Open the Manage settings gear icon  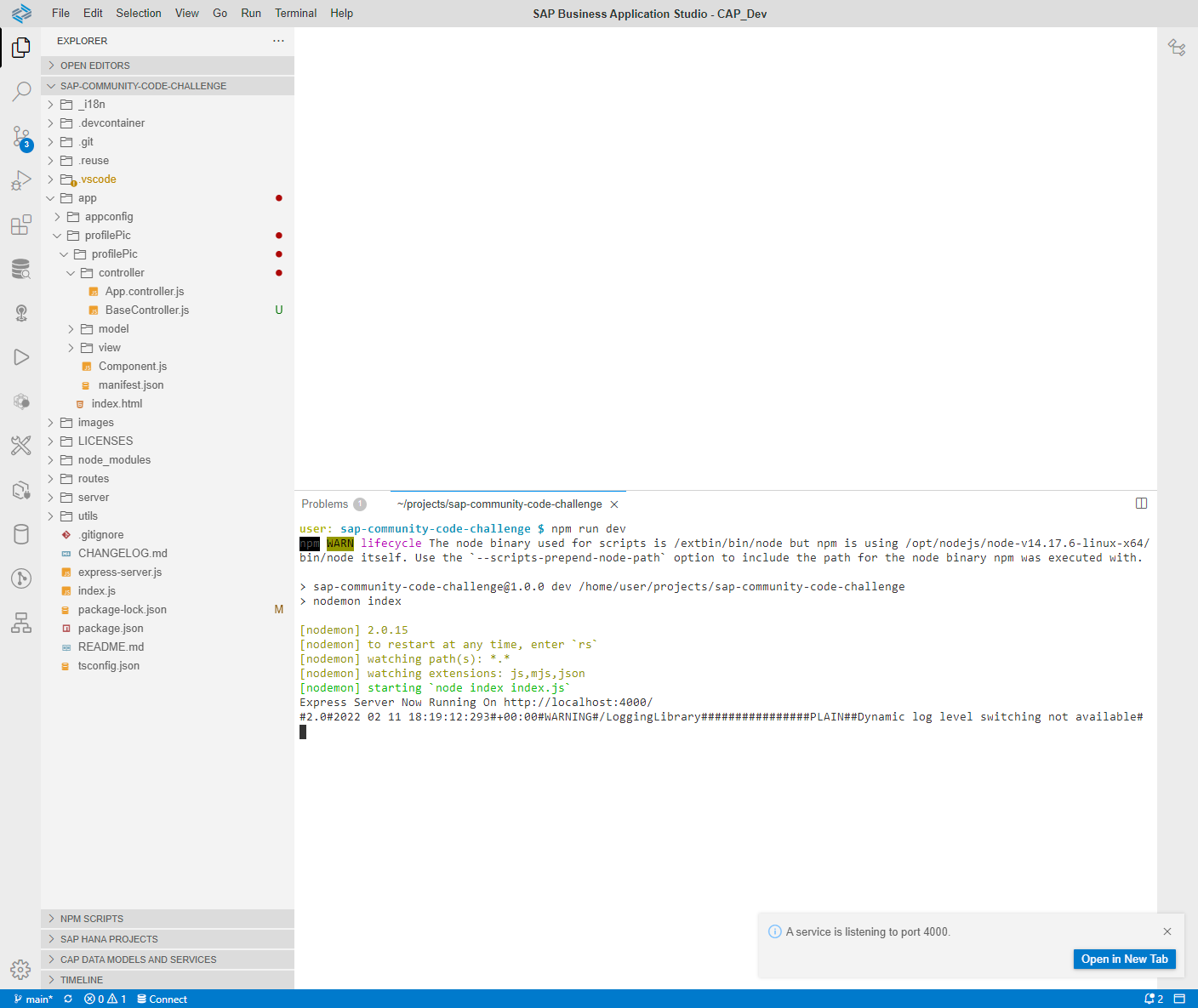[21, 969]
